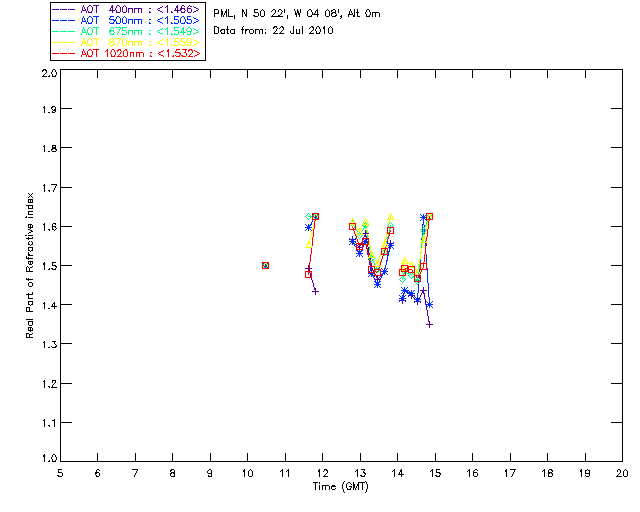Click the y-axis tick label '1.4'

point(49,305)
